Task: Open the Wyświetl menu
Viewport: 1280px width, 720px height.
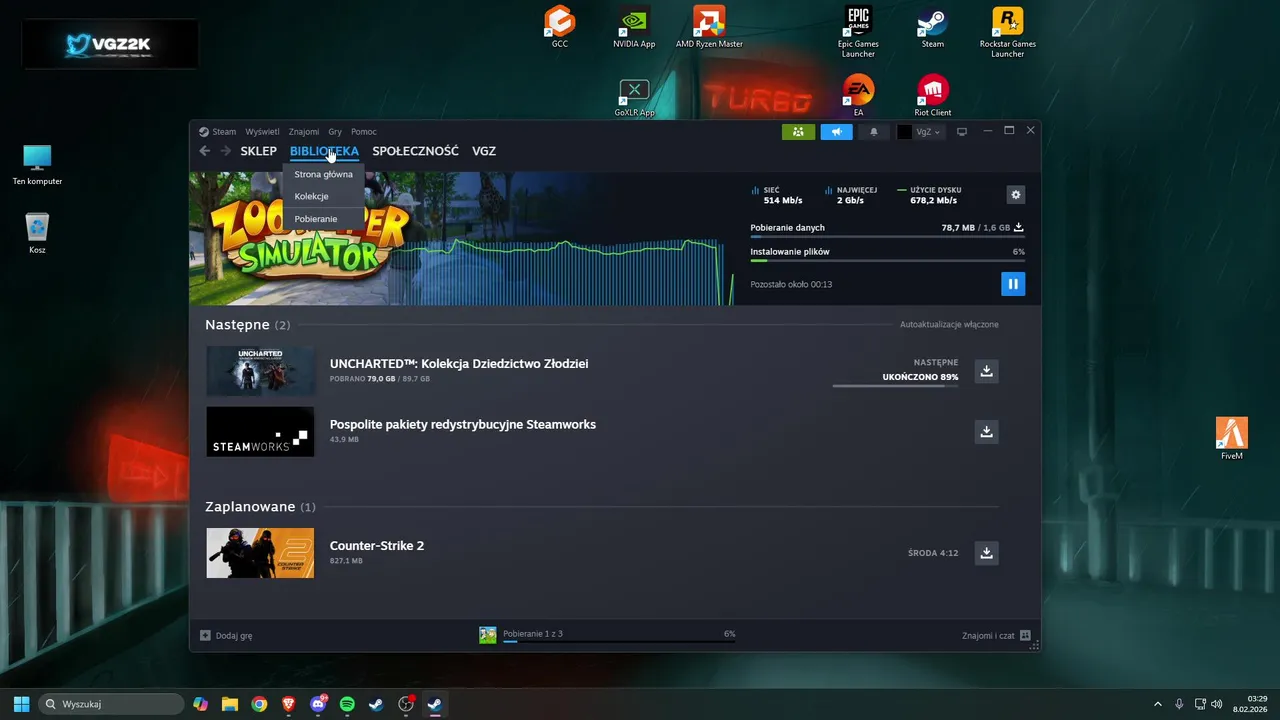Action: point(262,132)
